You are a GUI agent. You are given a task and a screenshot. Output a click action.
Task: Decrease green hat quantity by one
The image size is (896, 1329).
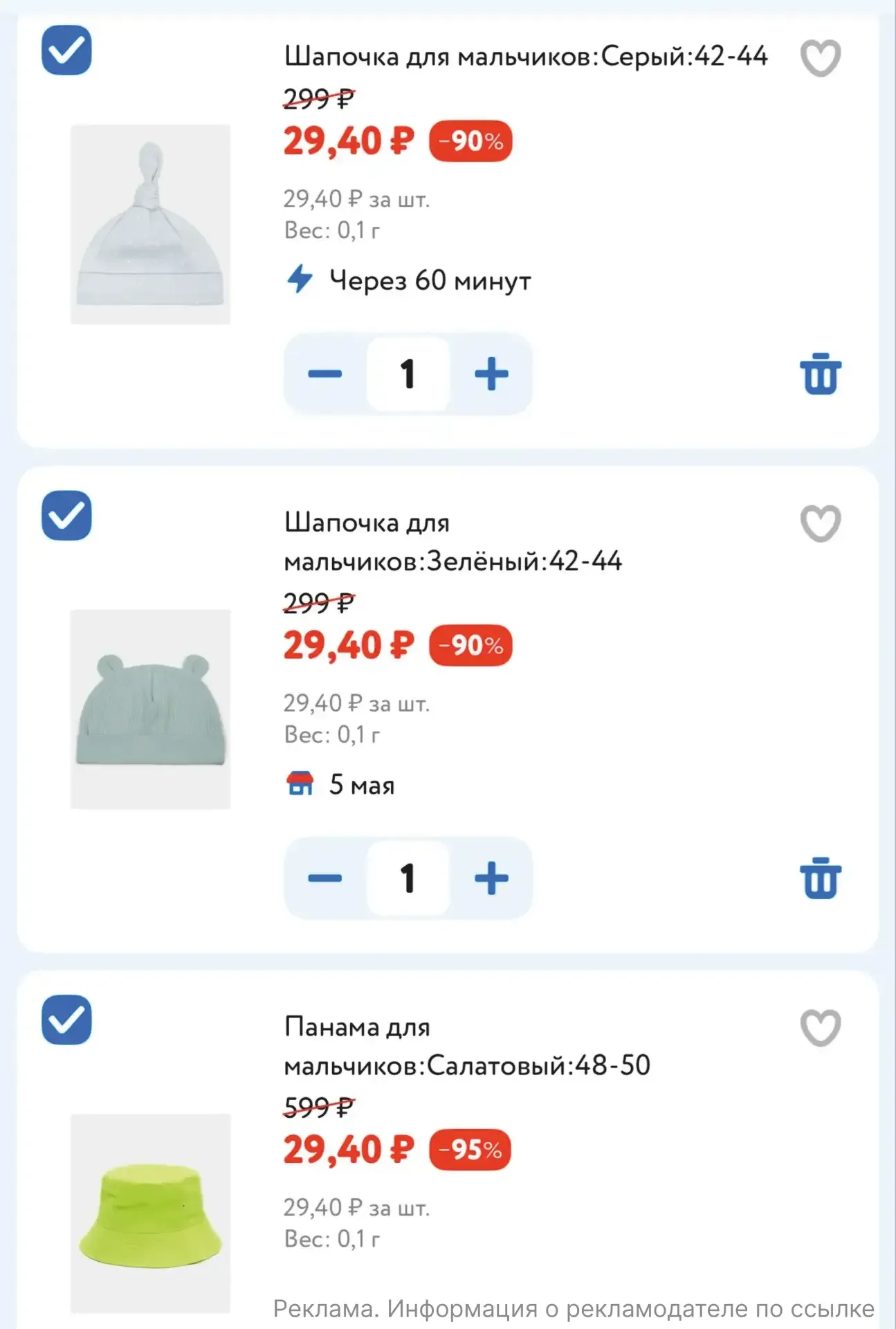[x=324, y=878]
